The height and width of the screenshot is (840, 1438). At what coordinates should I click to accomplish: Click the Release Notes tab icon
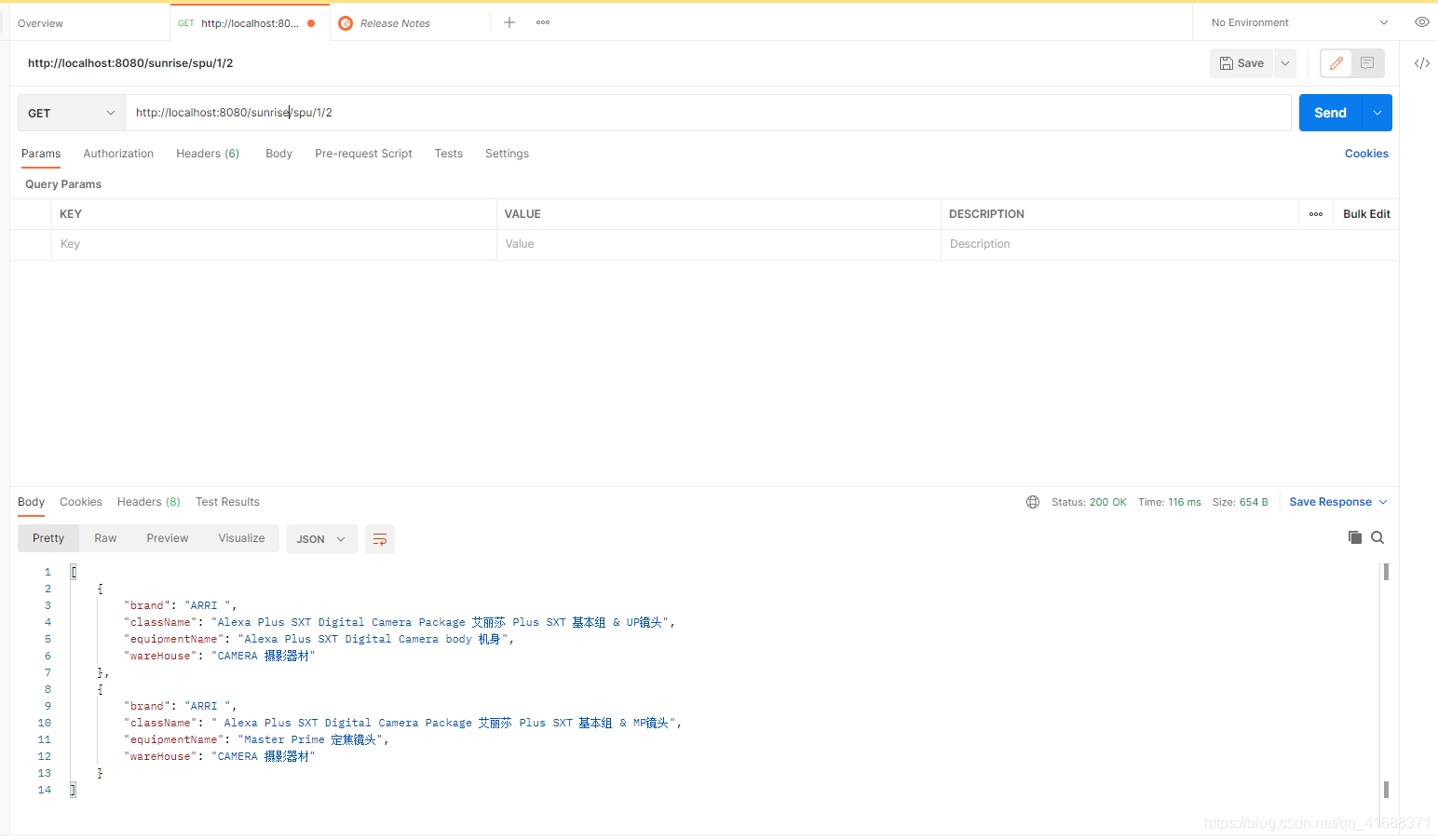346,23
